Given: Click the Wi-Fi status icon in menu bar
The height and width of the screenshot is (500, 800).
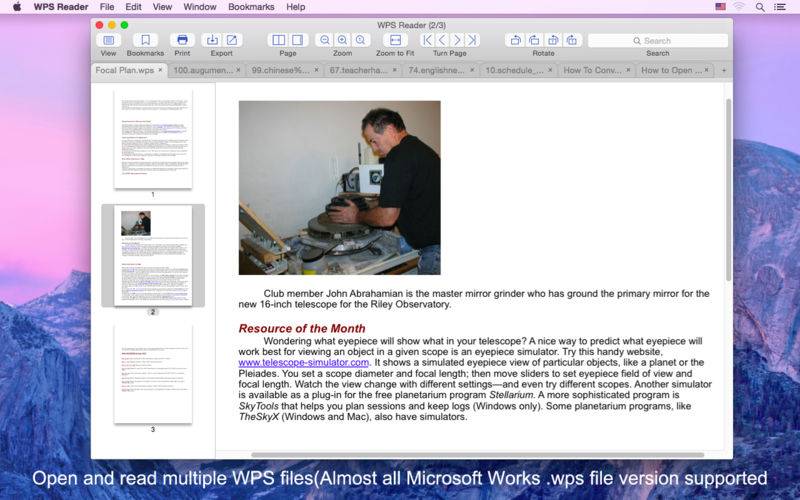Looking at the screenshot, I should (739, 7).
